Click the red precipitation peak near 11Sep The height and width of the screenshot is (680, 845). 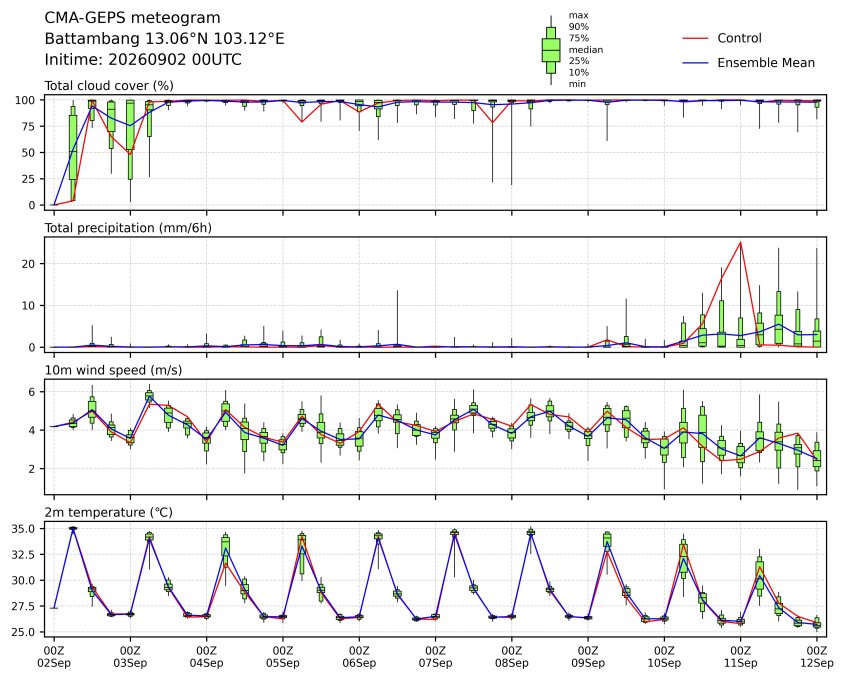coord(741,242)
